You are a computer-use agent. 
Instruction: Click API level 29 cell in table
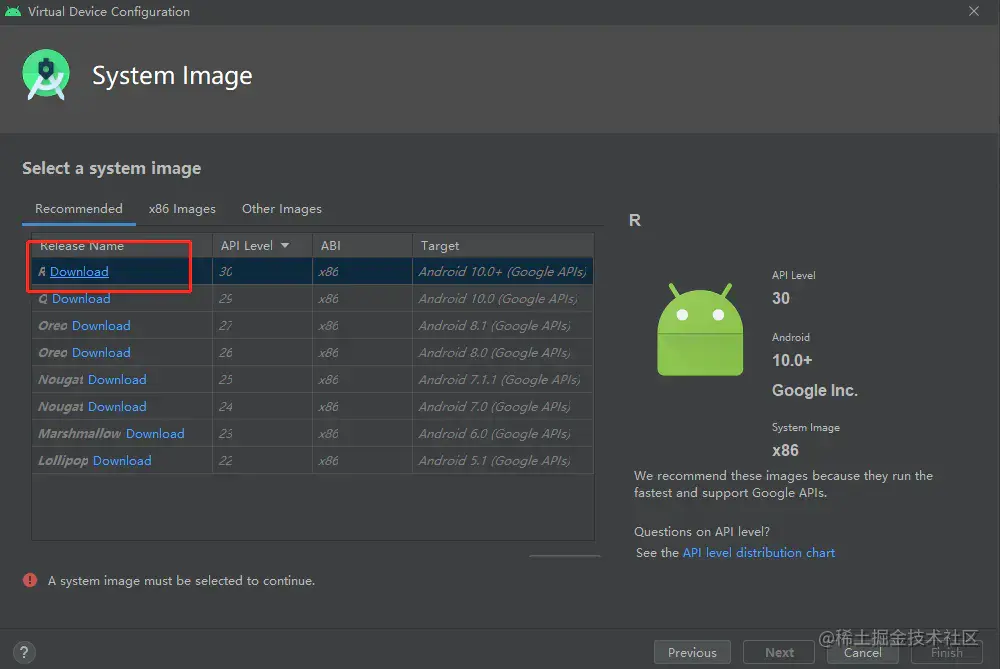(262, 298)
